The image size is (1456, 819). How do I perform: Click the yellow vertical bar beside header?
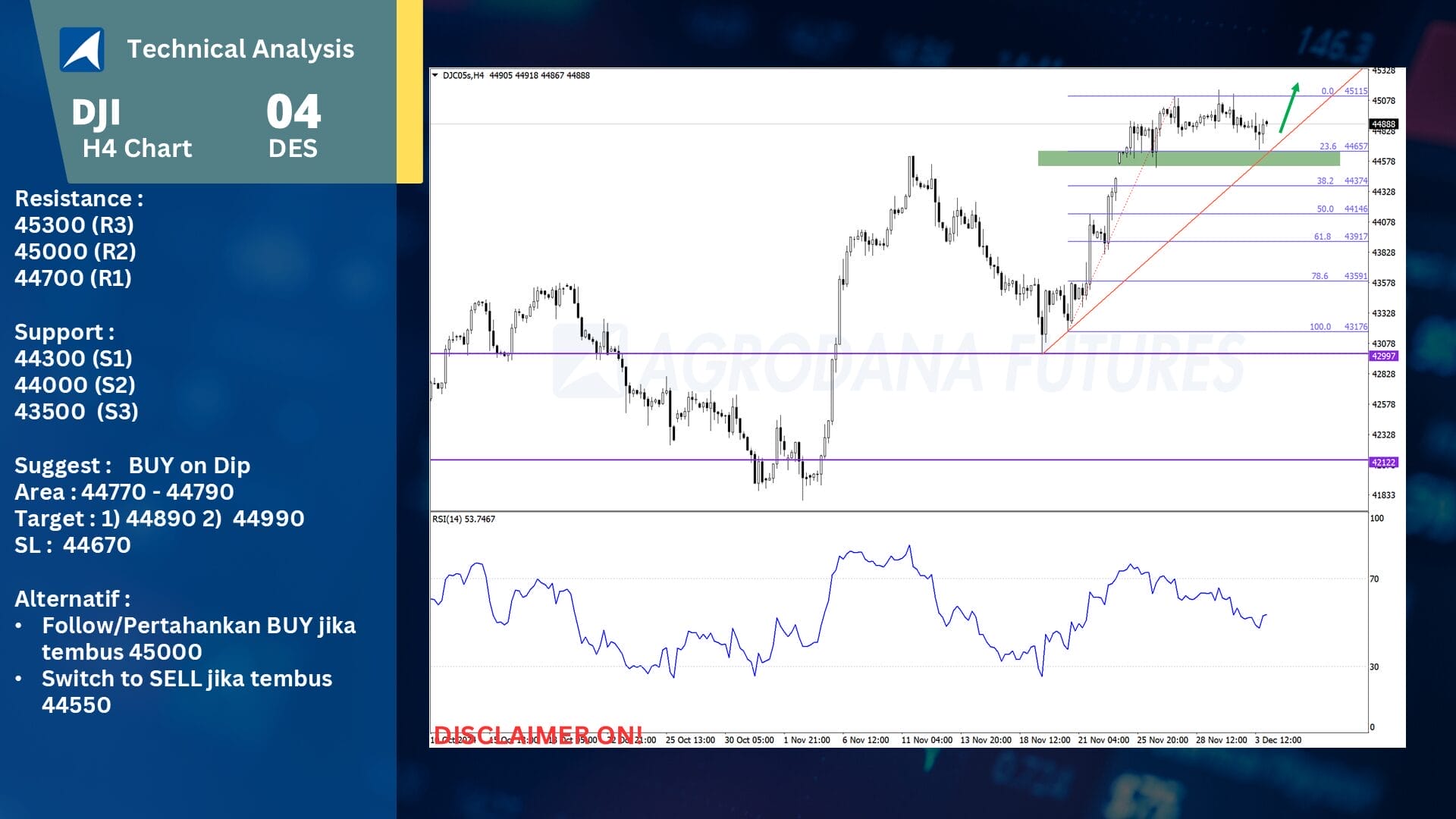[x=409, y=91]
